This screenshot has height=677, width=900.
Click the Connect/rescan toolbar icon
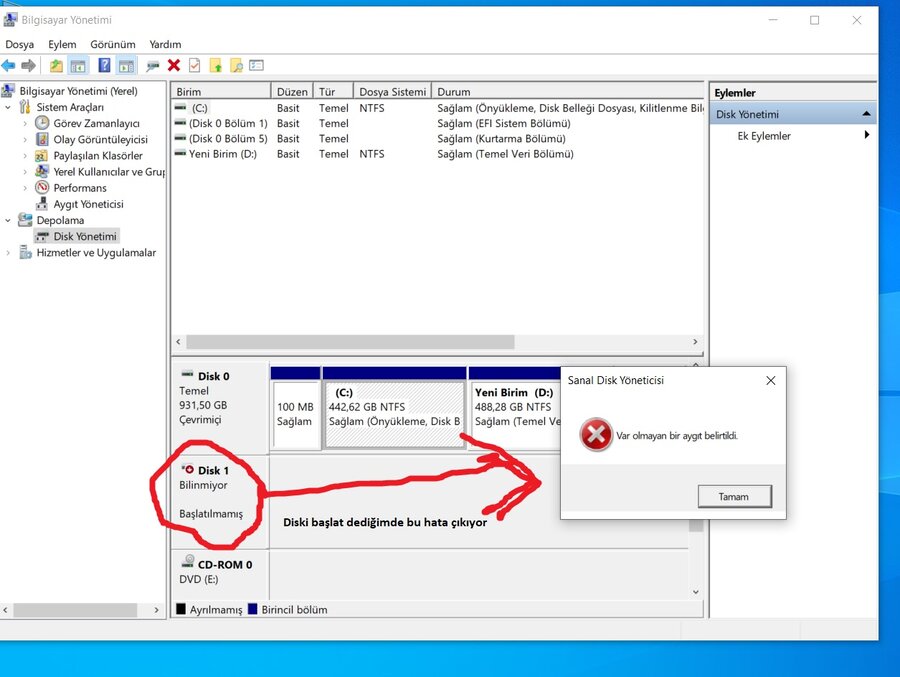[x=152, y=66]
